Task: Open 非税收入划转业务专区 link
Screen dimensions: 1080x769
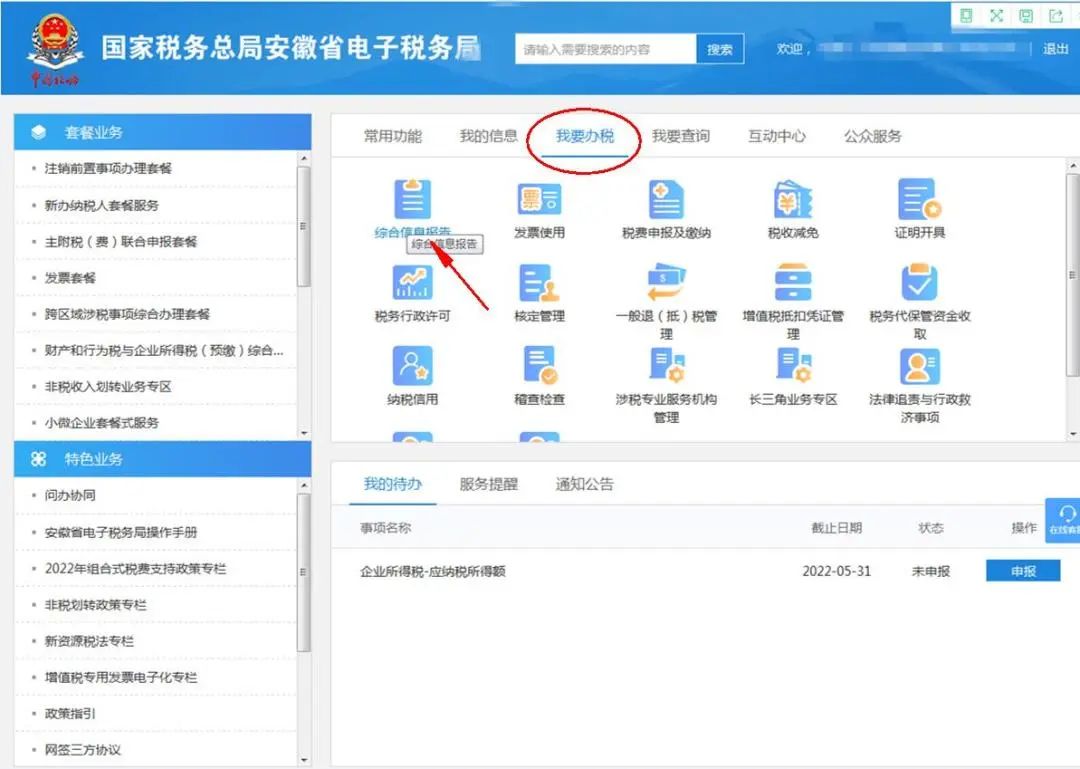Action: 108,387
